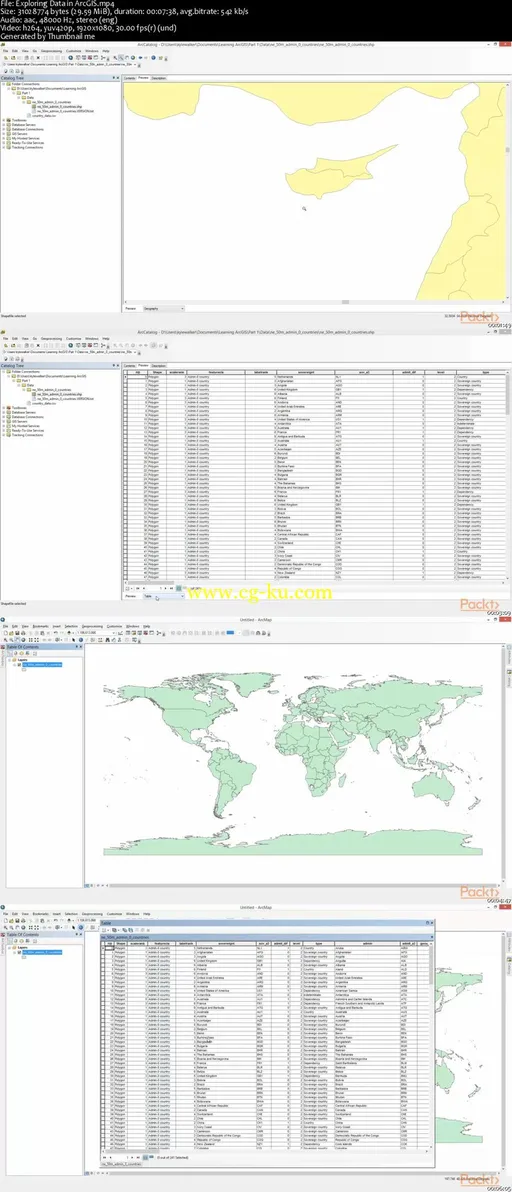Close the Catalog Tree panel in first ArcCatalog frame
Screen dimensions: 512x1192
click(x=119, y=78)
